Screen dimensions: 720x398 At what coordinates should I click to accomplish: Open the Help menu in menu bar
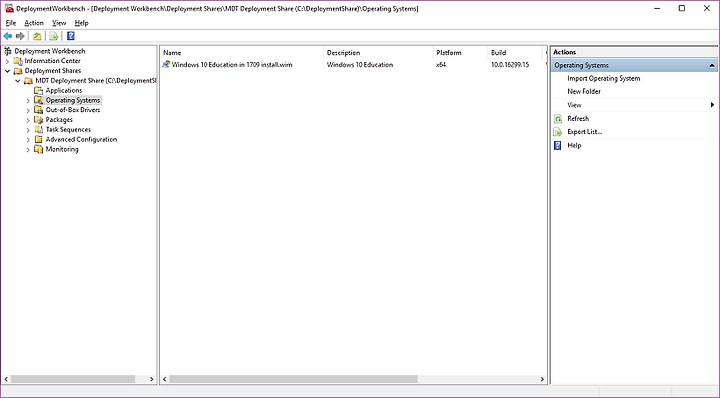81,23
